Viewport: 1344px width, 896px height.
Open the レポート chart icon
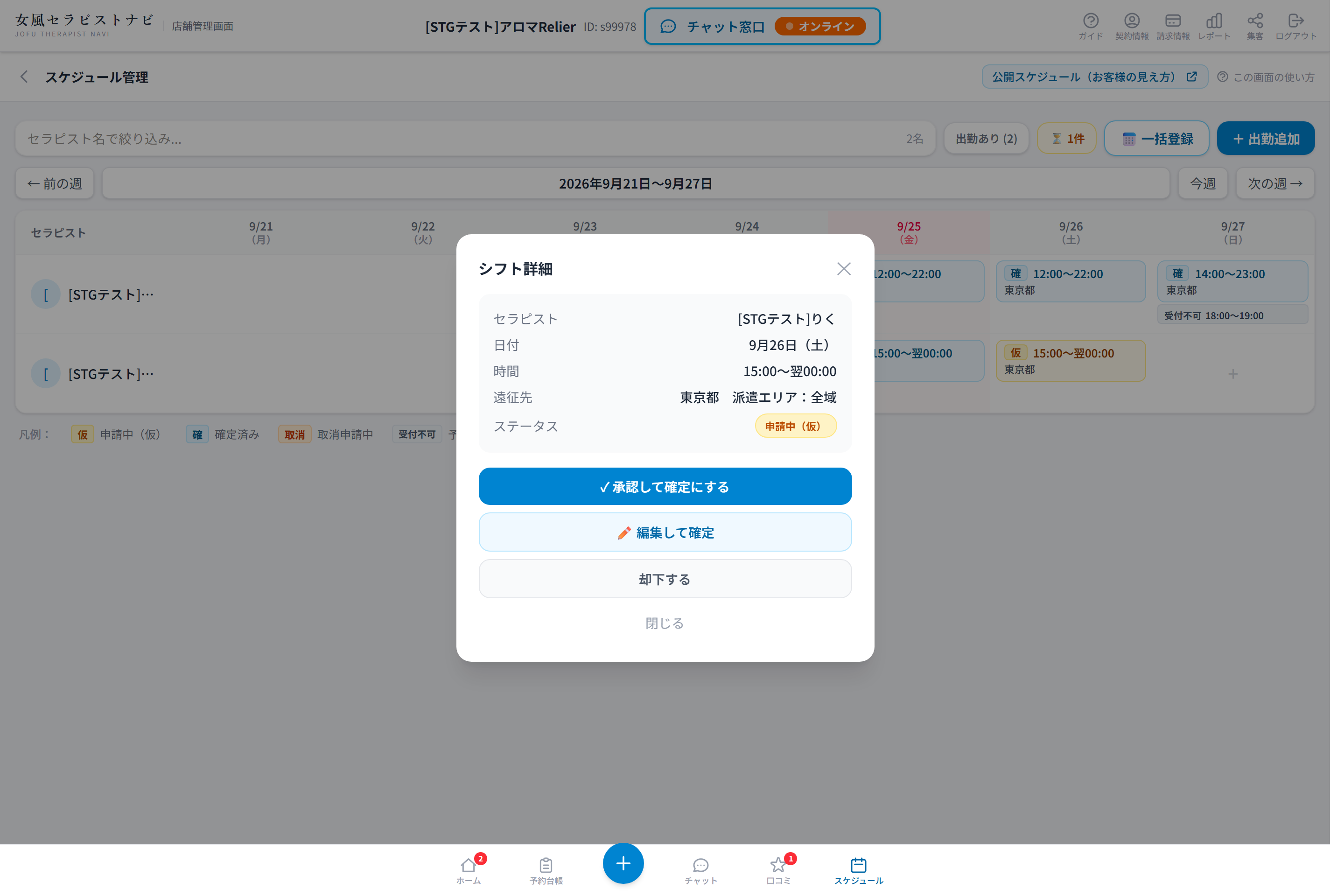pyautogui.click(x=1214, y=26)
